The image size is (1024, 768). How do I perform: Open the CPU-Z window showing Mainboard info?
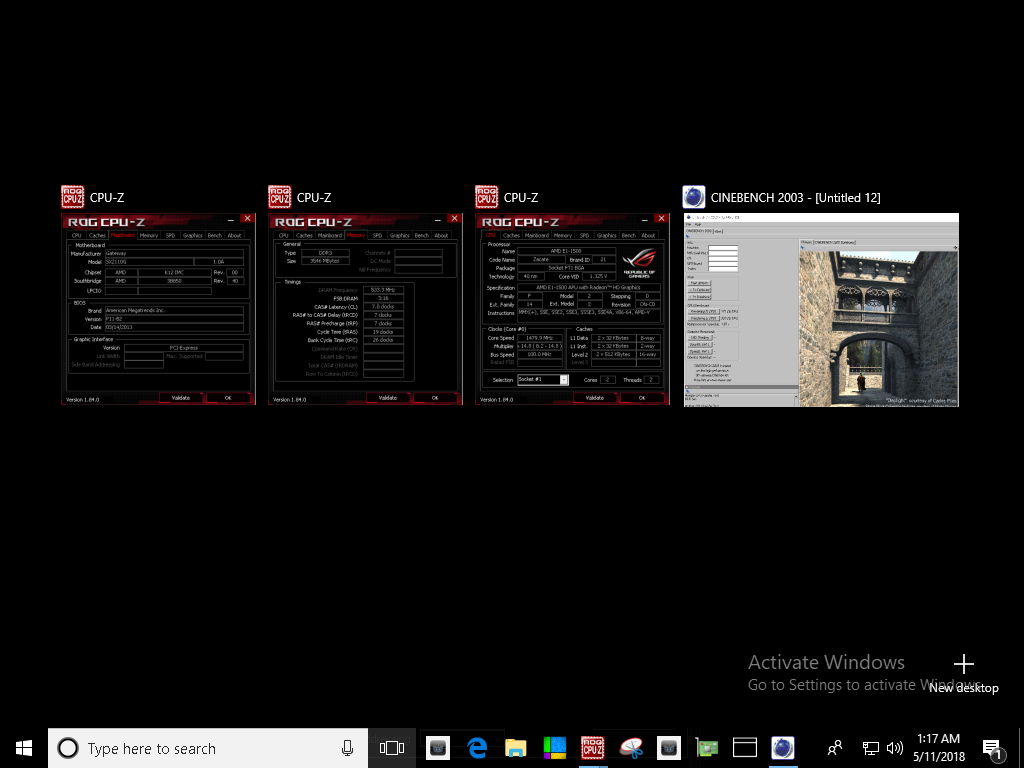point(158,309)
